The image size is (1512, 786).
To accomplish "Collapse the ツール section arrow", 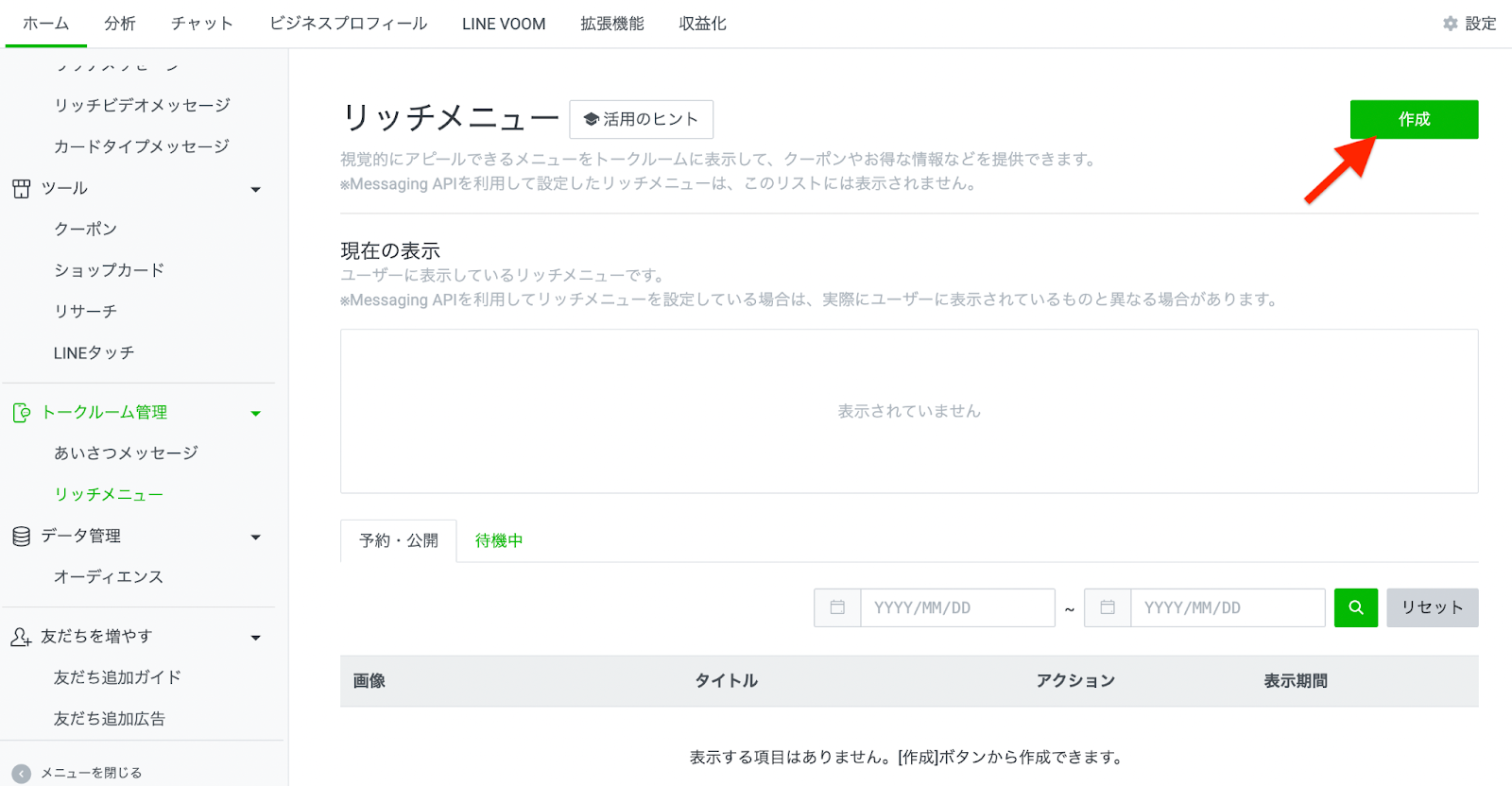I will [x=255, y=190].
